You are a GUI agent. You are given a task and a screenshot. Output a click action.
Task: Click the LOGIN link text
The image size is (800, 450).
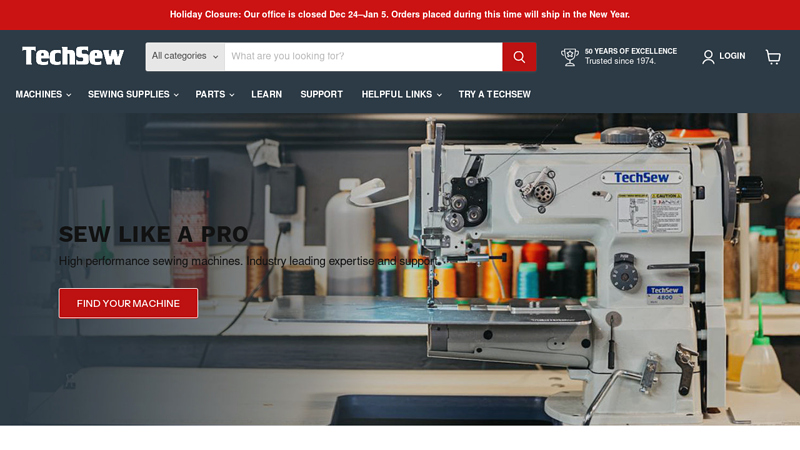point(732,56)
